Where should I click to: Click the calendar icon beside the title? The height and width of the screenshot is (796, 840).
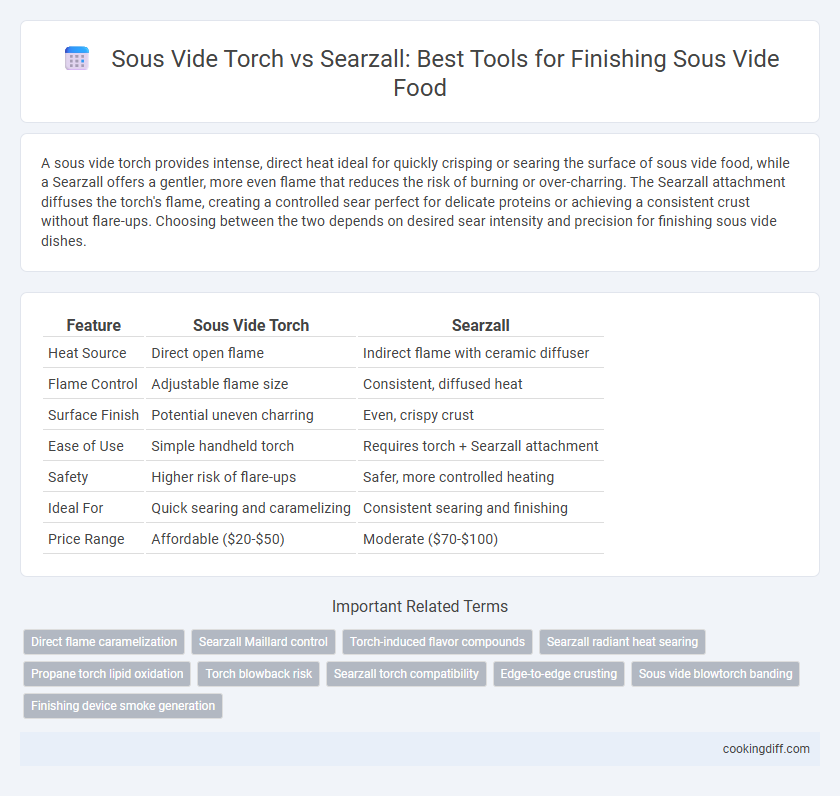77,58
